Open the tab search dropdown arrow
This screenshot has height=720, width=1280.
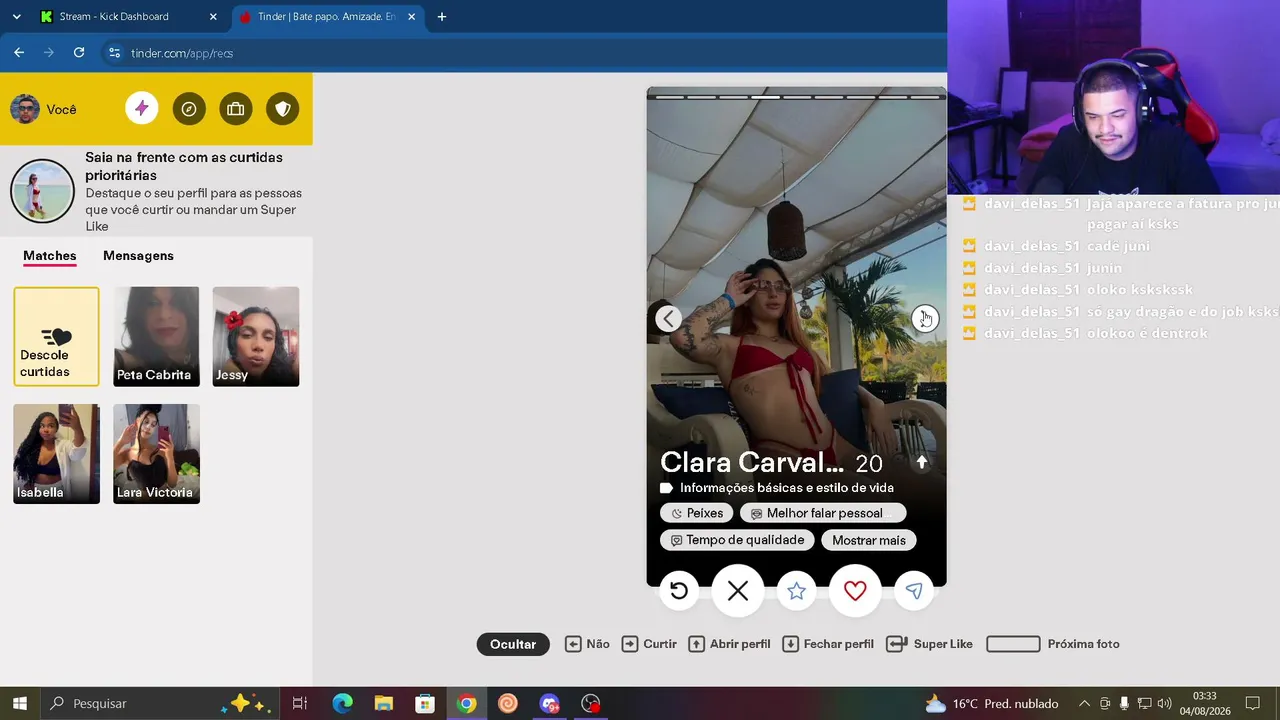tap(16, 17)
